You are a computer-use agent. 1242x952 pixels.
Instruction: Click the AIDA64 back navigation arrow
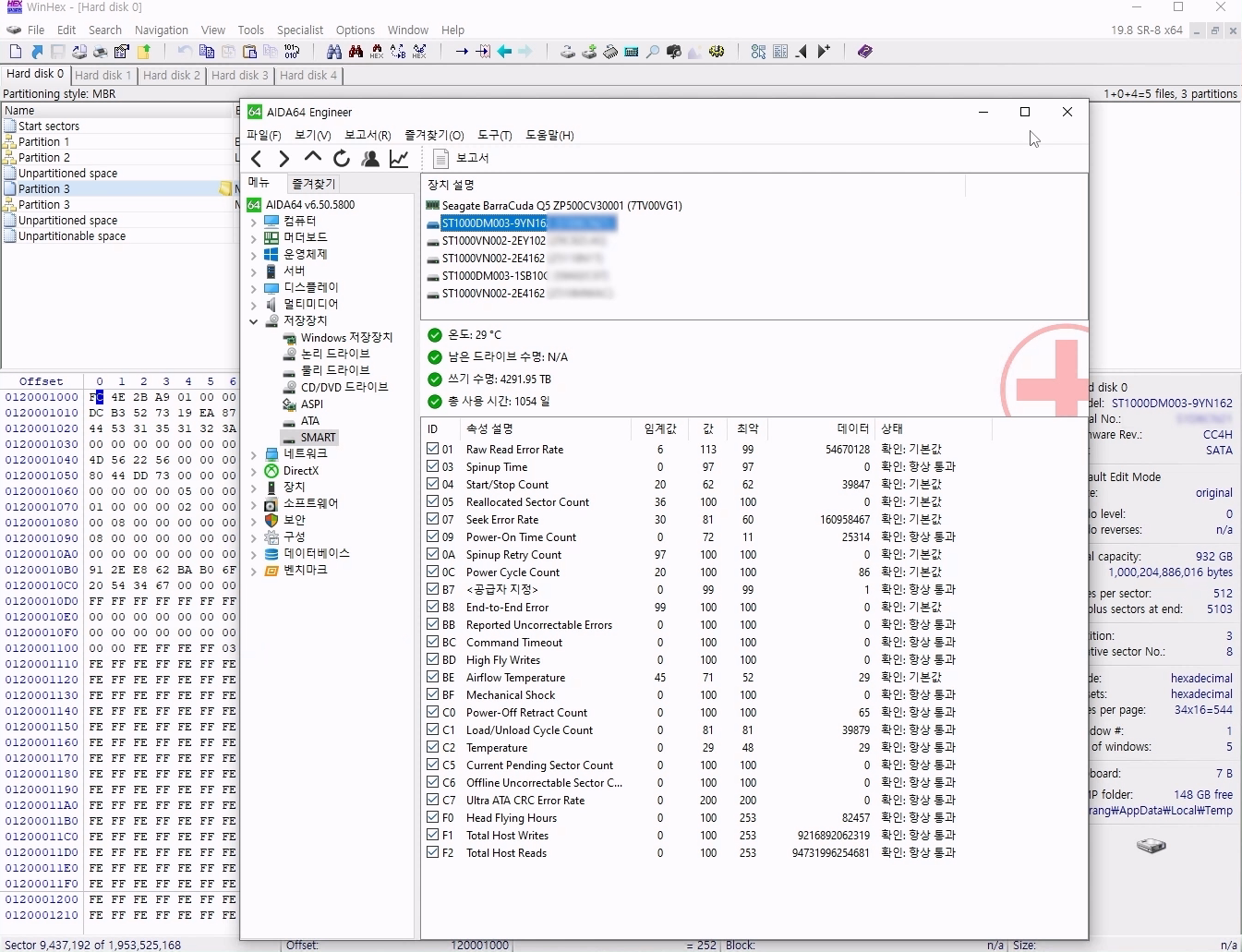point(257,159)
